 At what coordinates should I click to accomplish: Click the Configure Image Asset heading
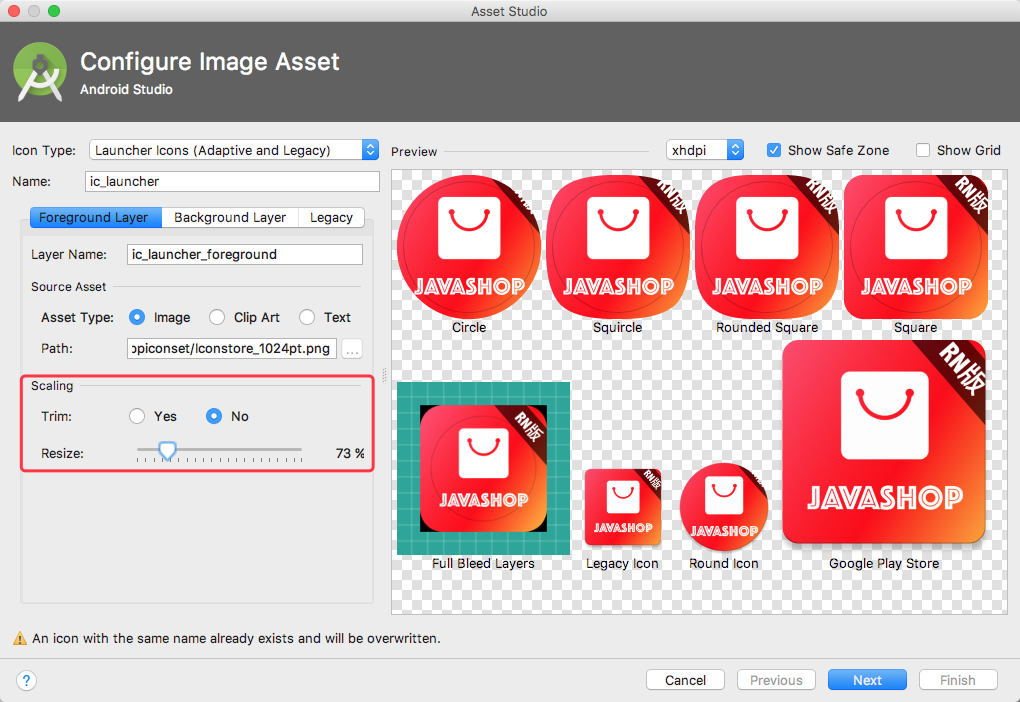209,62
